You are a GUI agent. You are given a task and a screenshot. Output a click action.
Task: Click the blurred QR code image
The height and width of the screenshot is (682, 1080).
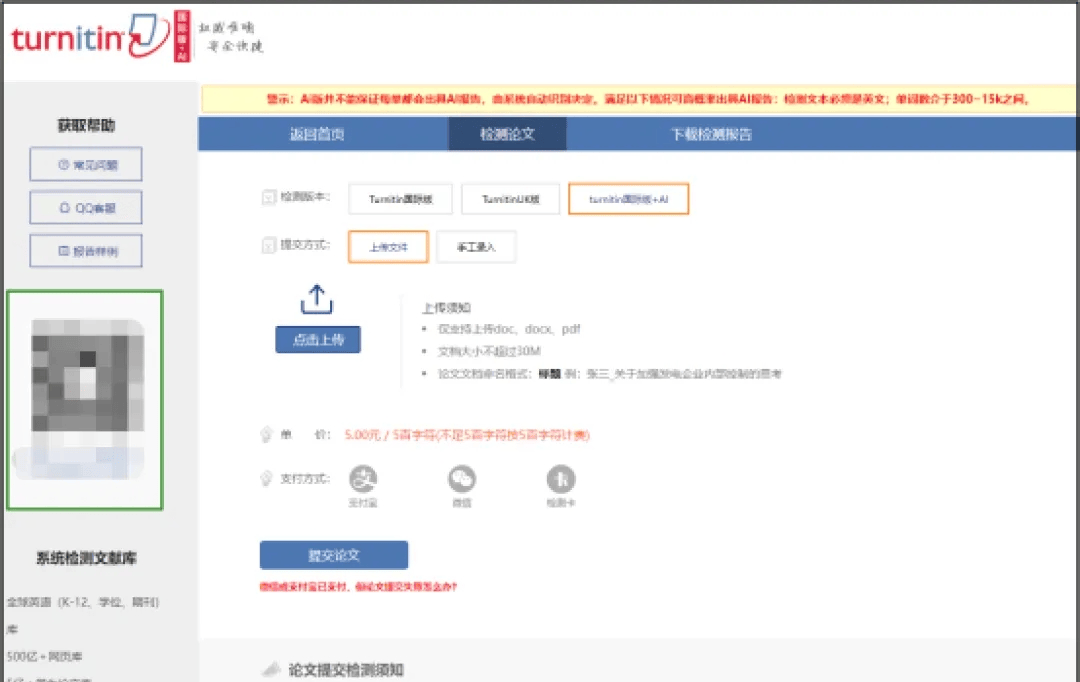pyautogui.click(x=86, y=400)
